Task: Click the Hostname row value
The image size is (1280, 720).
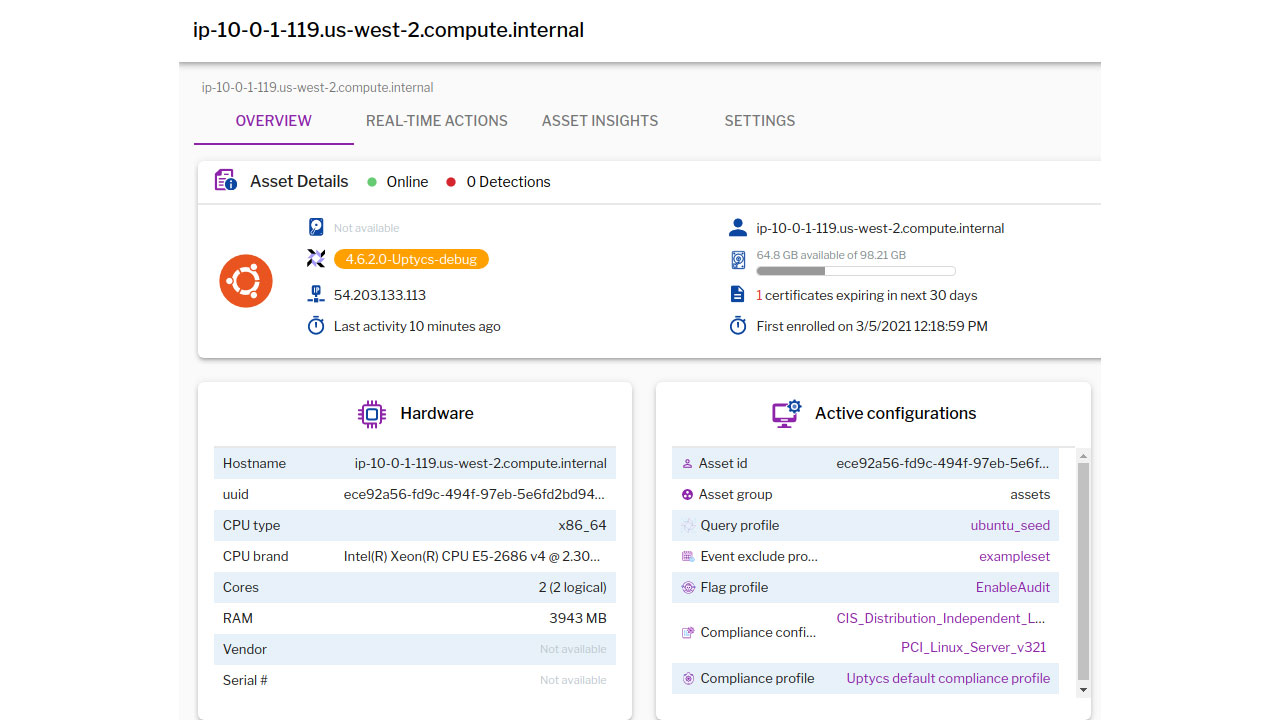Action: click(480, 464)
